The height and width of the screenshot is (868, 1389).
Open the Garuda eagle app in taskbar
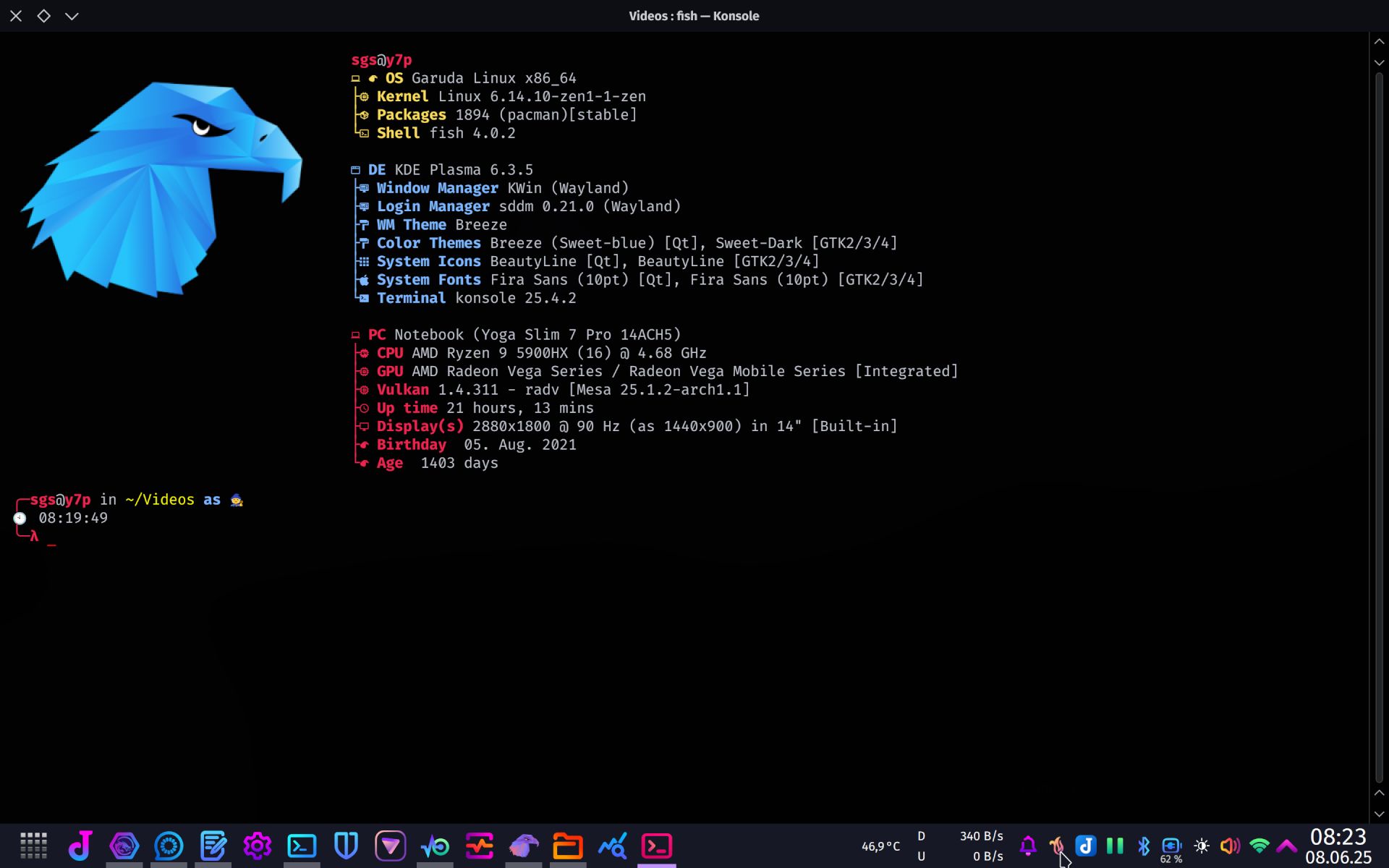point(524,846)
